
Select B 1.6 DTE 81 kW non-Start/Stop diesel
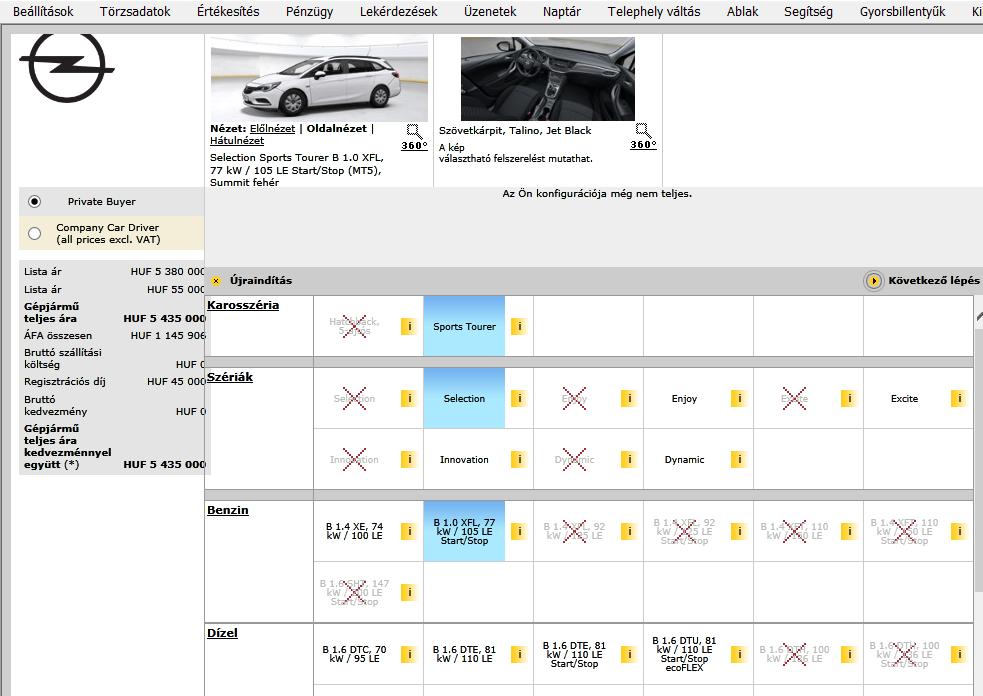(x=464, y=654)
